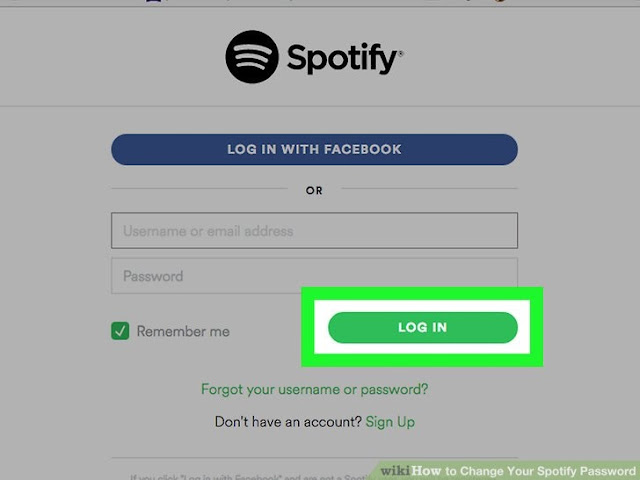Focus the Password input field
Viewport: 640px width, 480px height.
[314, 276]
